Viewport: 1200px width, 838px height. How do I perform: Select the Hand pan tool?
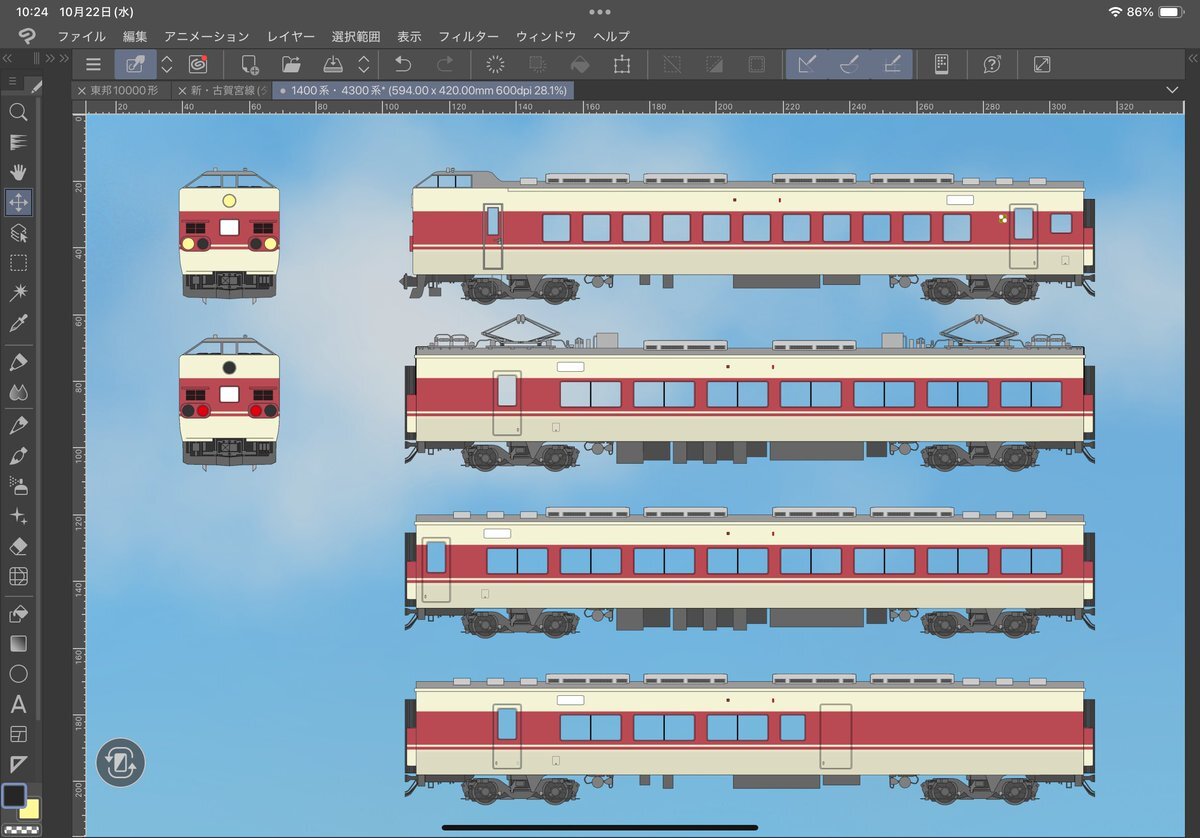pyautogui.click(x=18, y=172)
